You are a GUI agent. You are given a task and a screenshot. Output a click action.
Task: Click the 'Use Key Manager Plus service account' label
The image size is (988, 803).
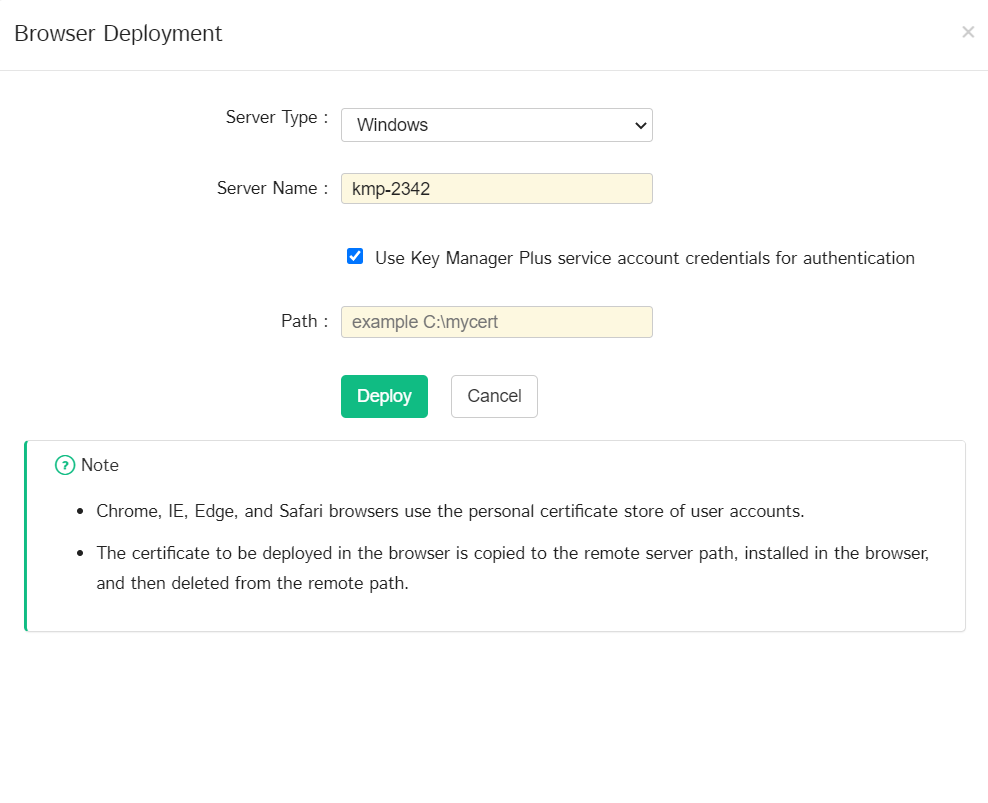[644, 258]
